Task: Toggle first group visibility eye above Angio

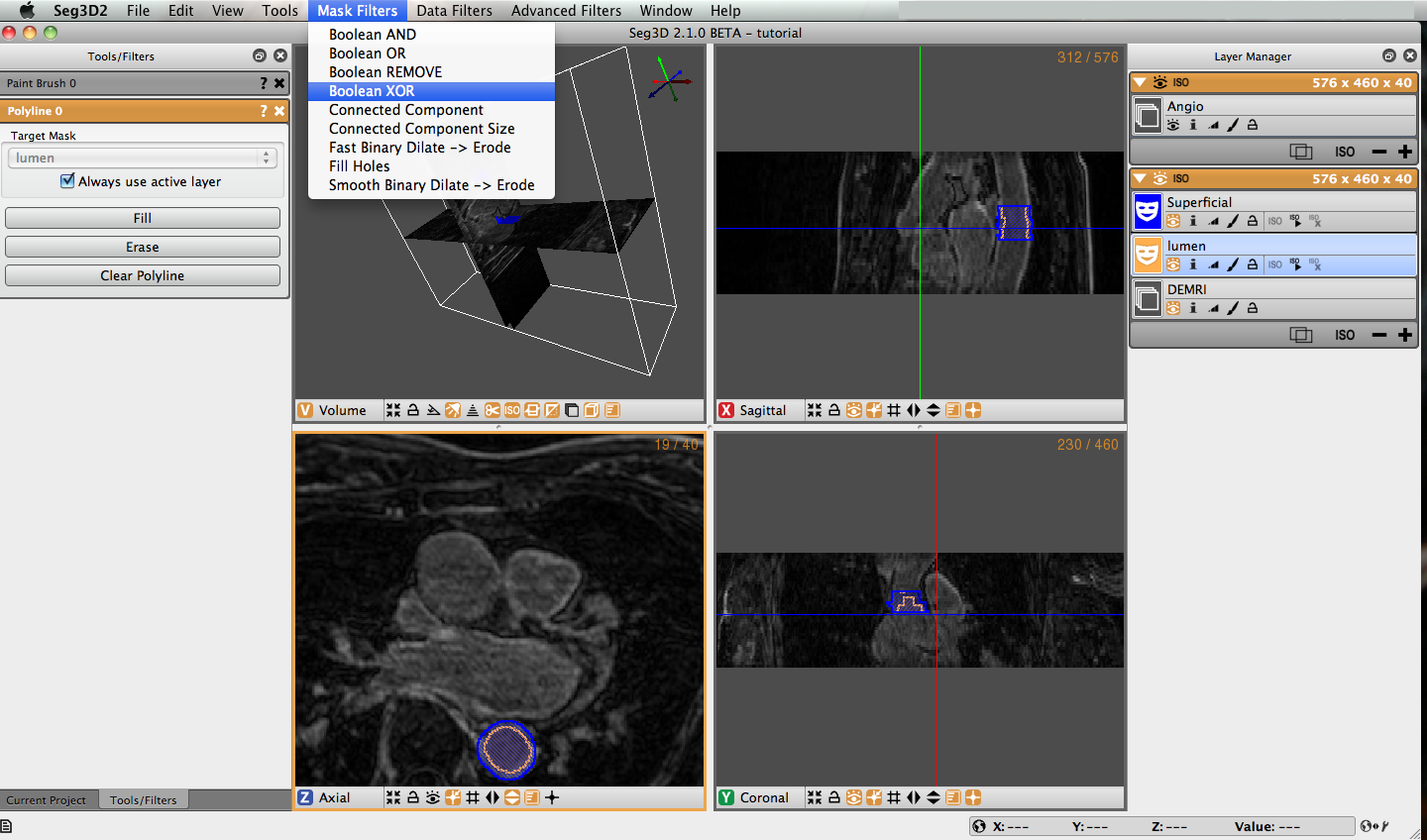Action: point(1159,82)
